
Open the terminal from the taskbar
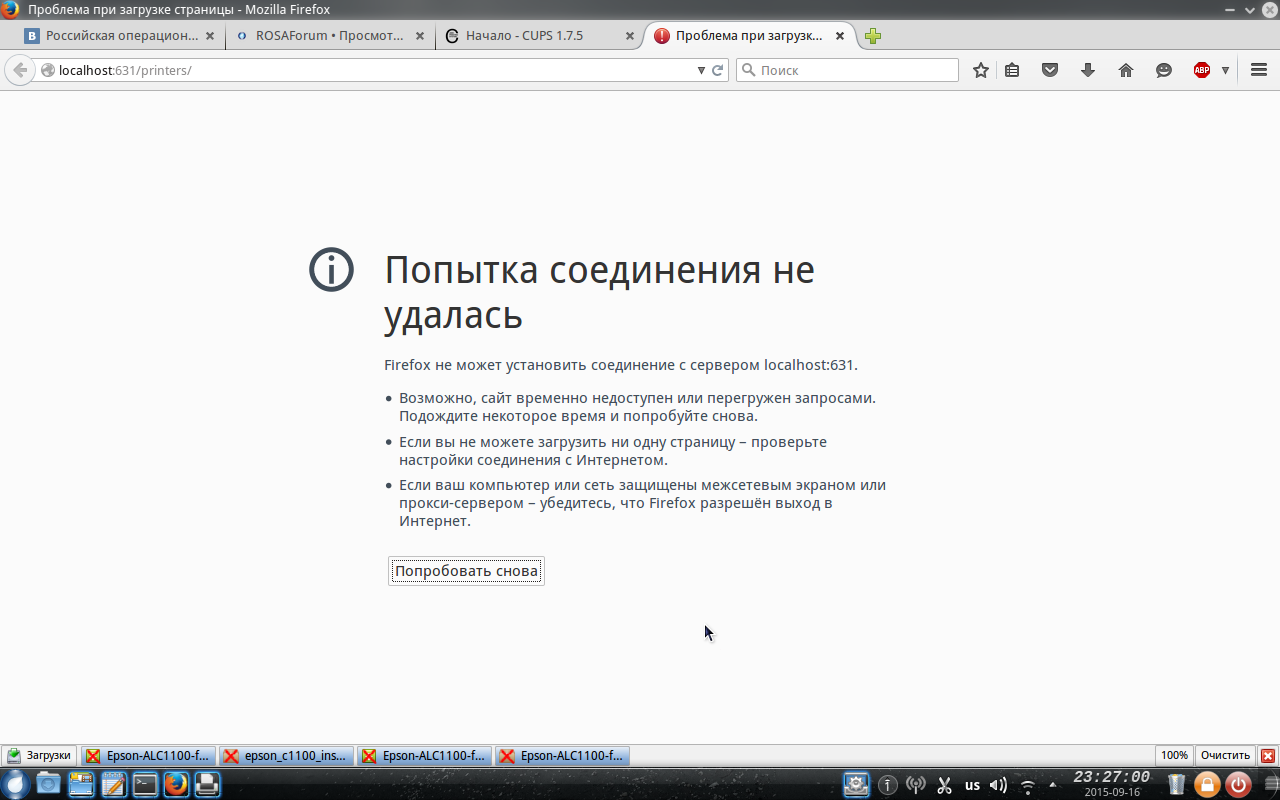[145, 784]
